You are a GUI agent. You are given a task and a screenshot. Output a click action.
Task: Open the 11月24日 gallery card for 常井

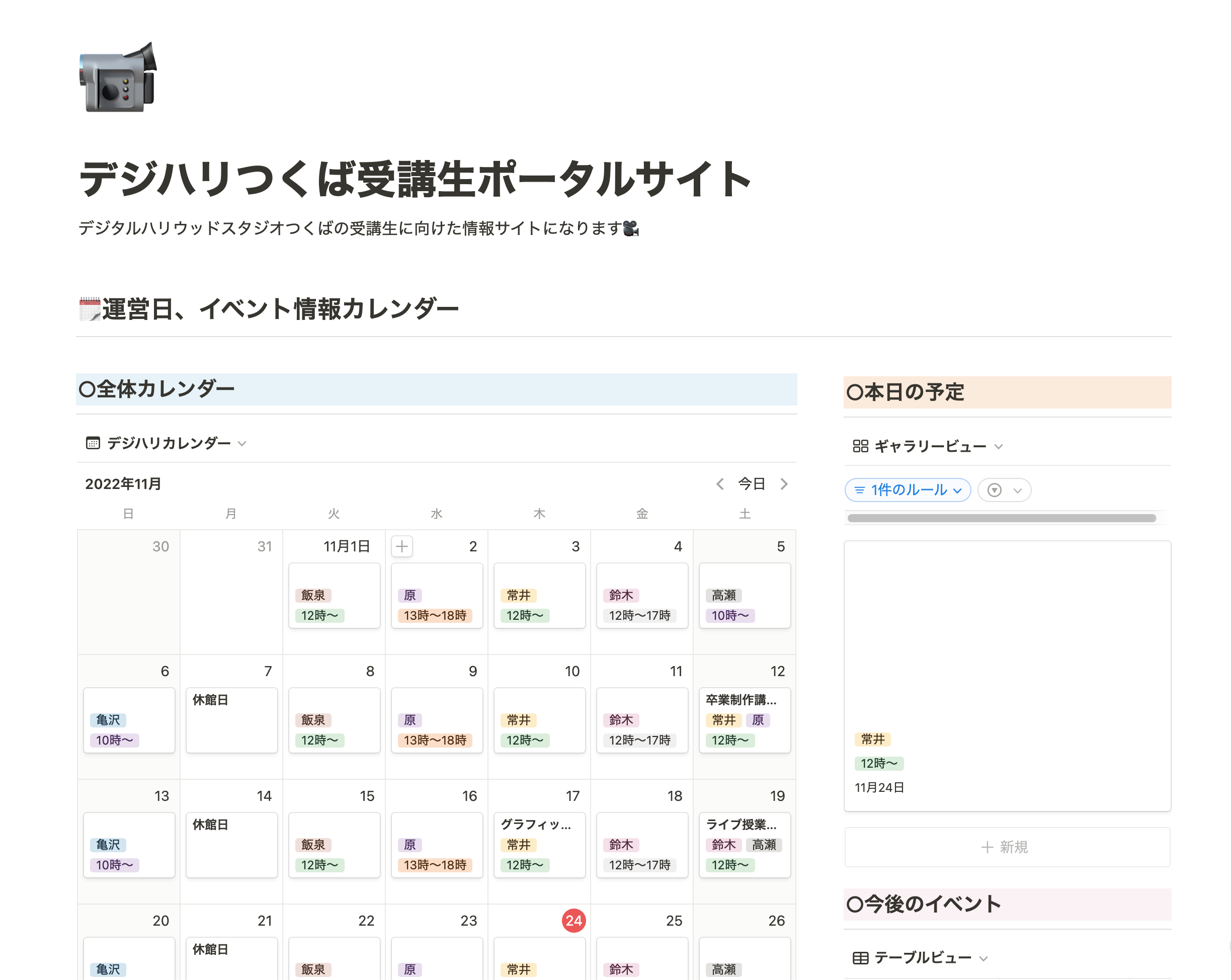click(x=1007, y=676)
